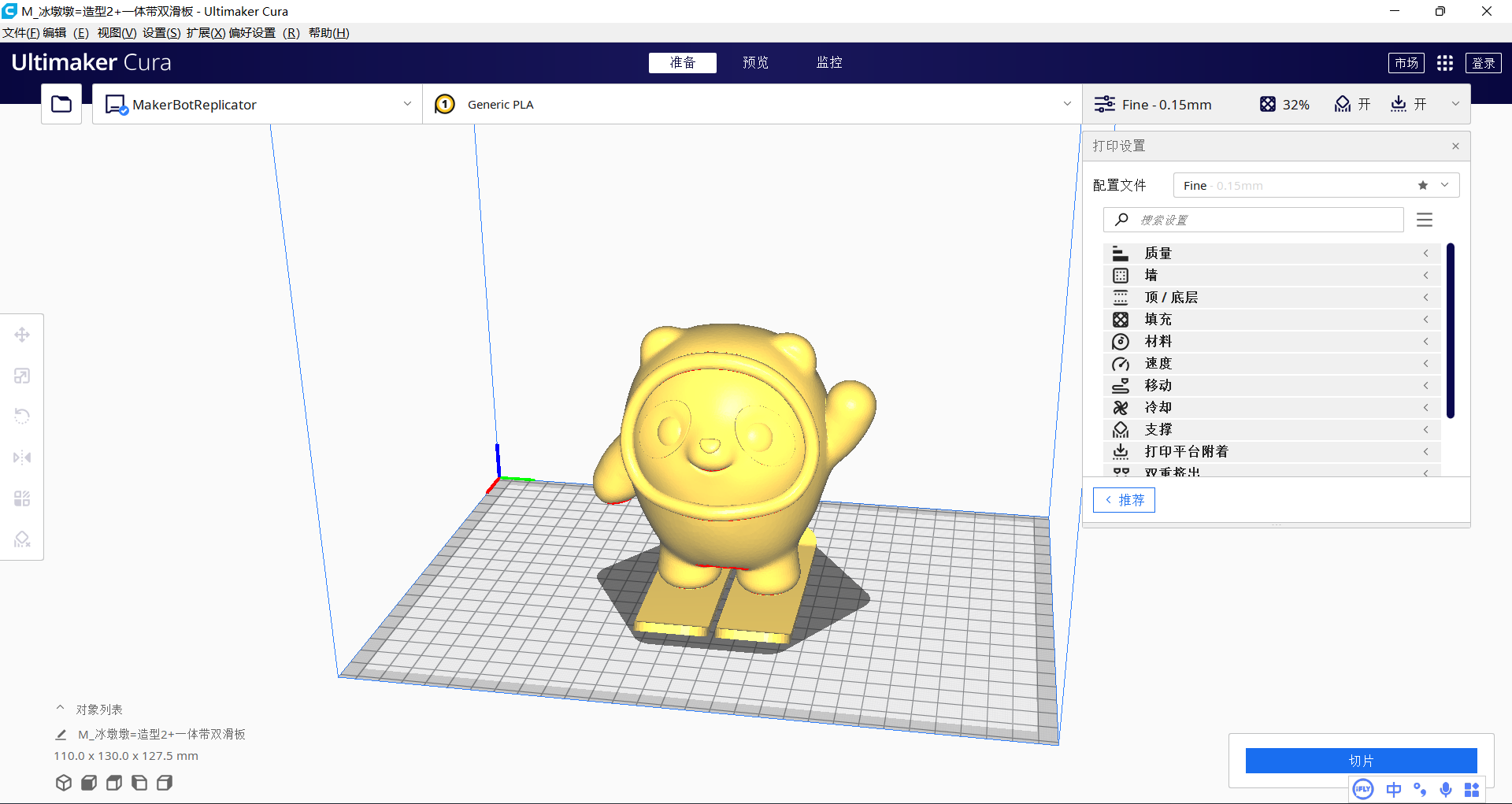1512x804 pixels.
Task: Open the Generic PLA material dropdown
Action: (752, 104)
